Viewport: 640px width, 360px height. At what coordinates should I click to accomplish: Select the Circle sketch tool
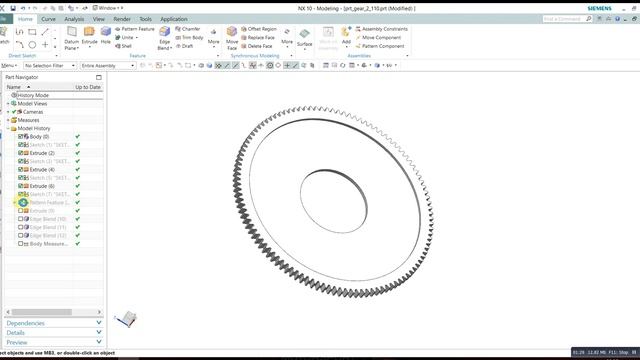click(32, 44)
